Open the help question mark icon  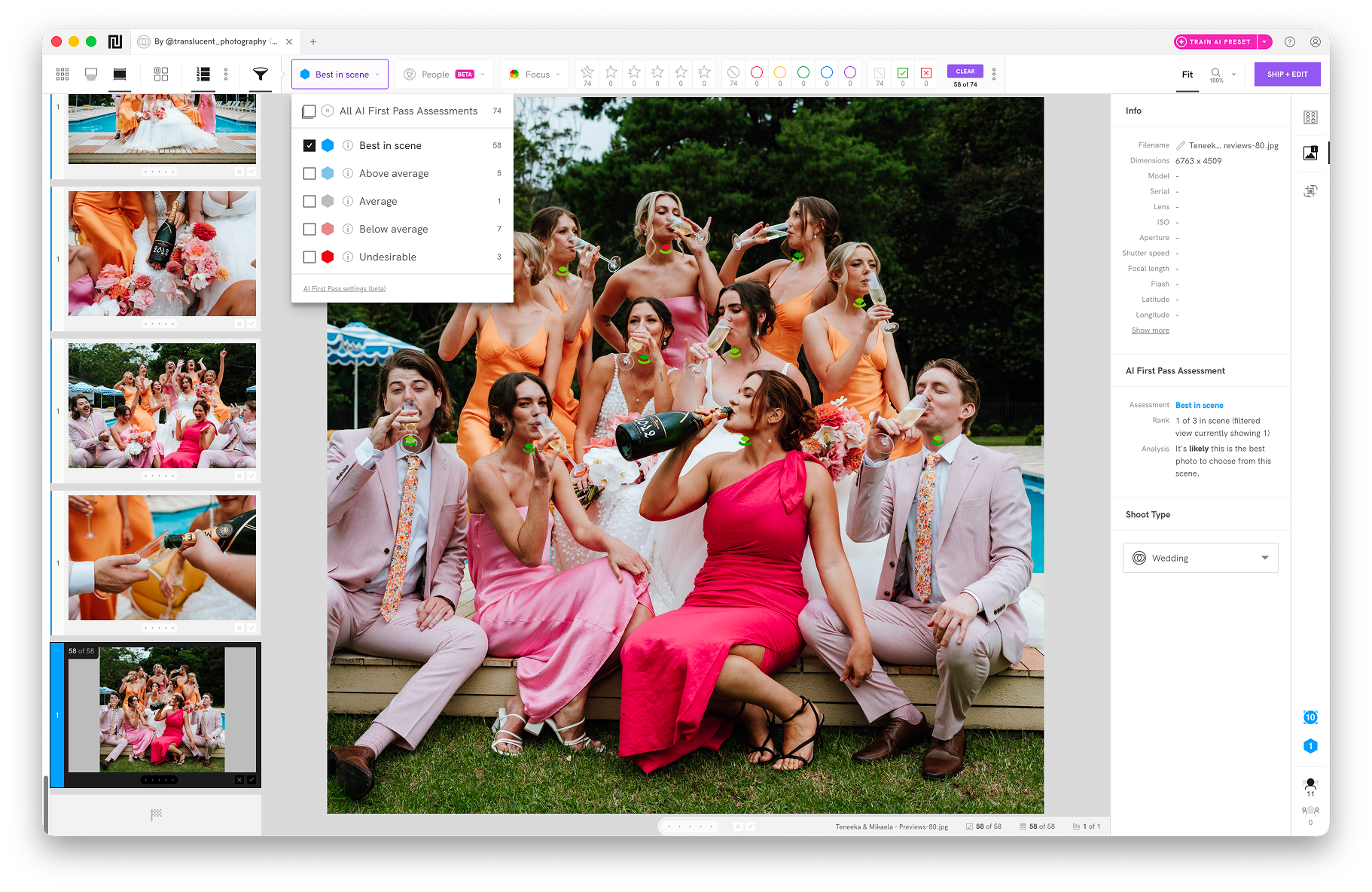pos(1290,42)
